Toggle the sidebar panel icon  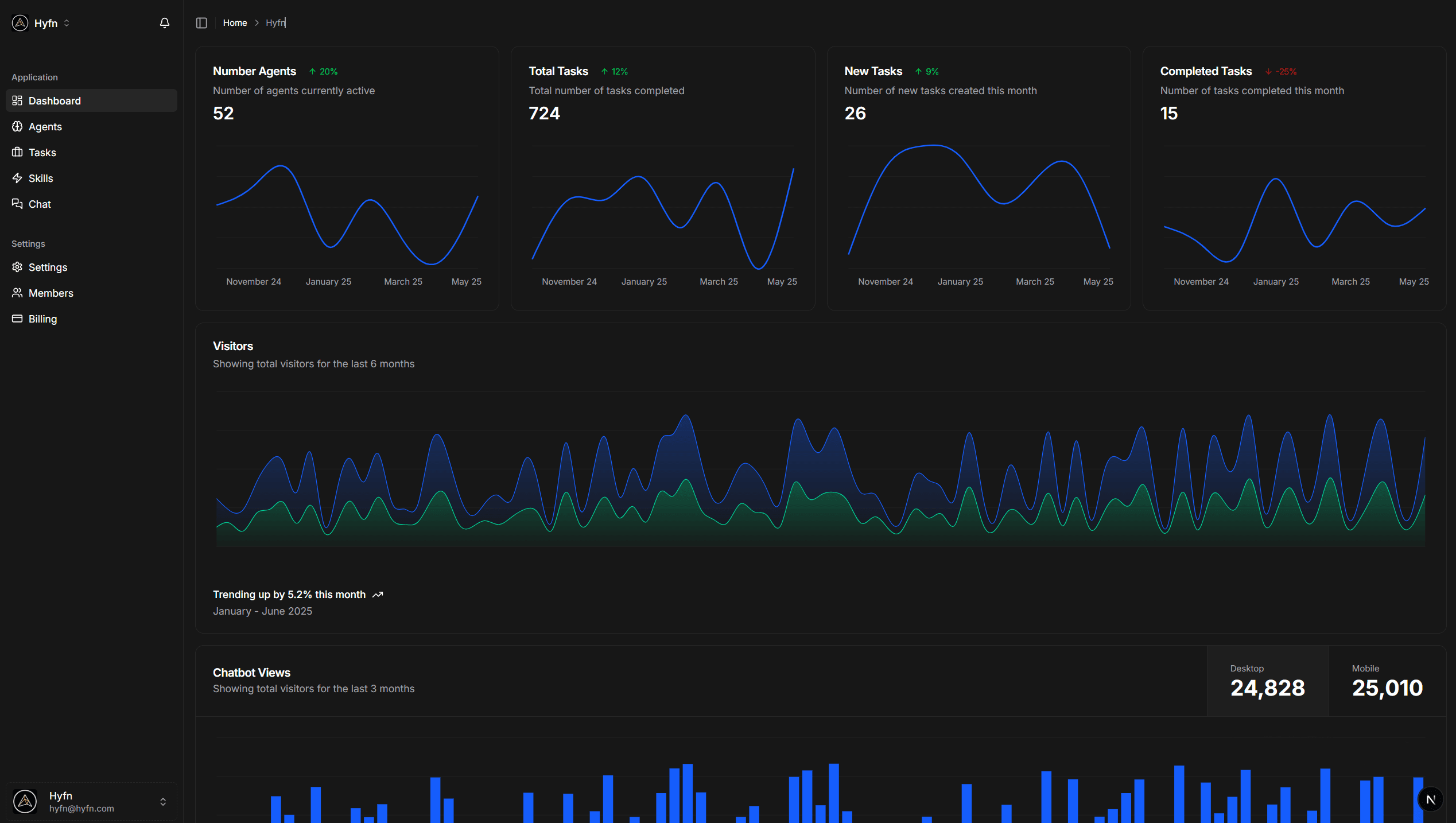click(201, 23)
